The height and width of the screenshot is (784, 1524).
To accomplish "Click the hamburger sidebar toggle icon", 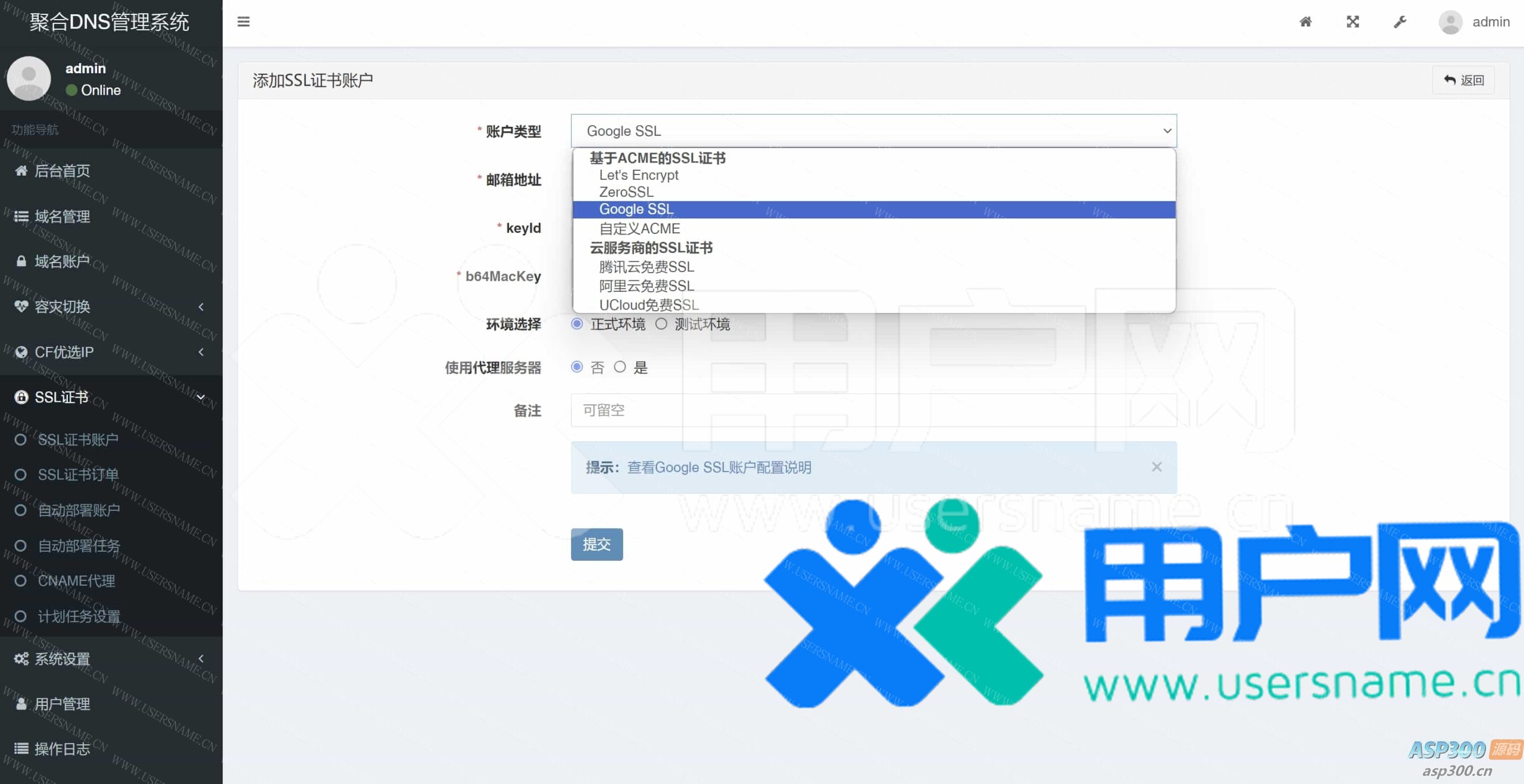I will click(243, 22).
